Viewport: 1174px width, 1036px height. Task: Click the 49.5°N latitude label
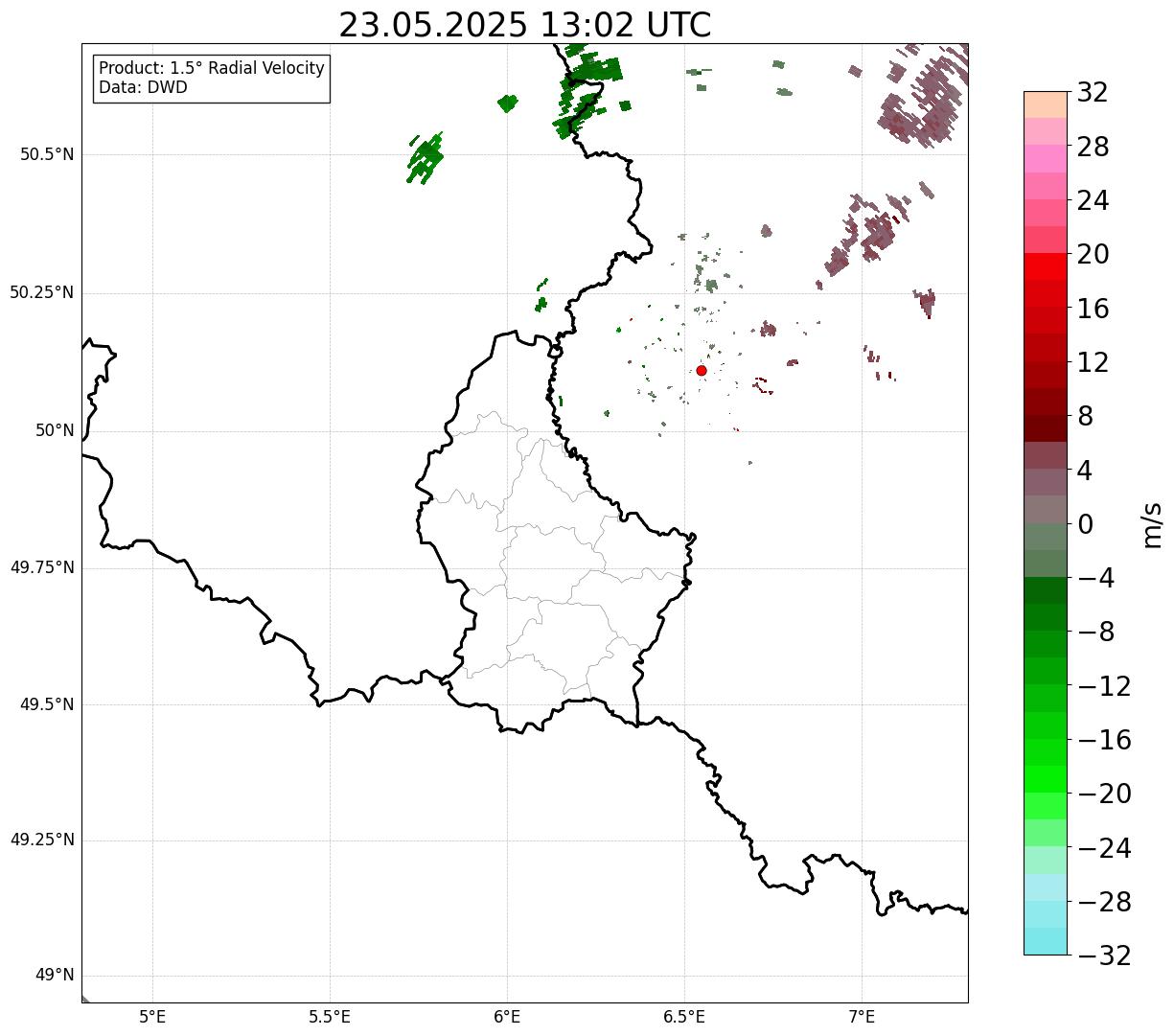(x=47, y=704)
